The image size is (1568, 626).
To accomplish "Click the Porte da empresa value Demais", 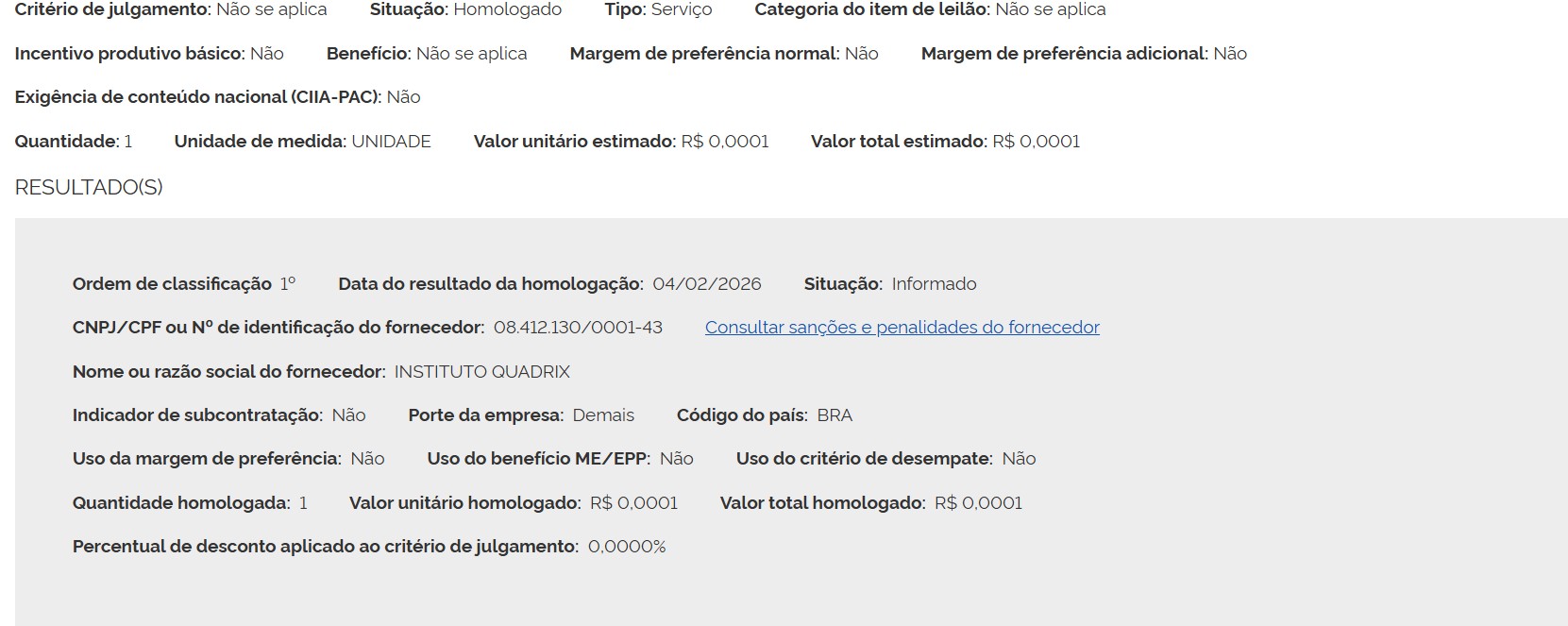I will (x=603, y=415).
